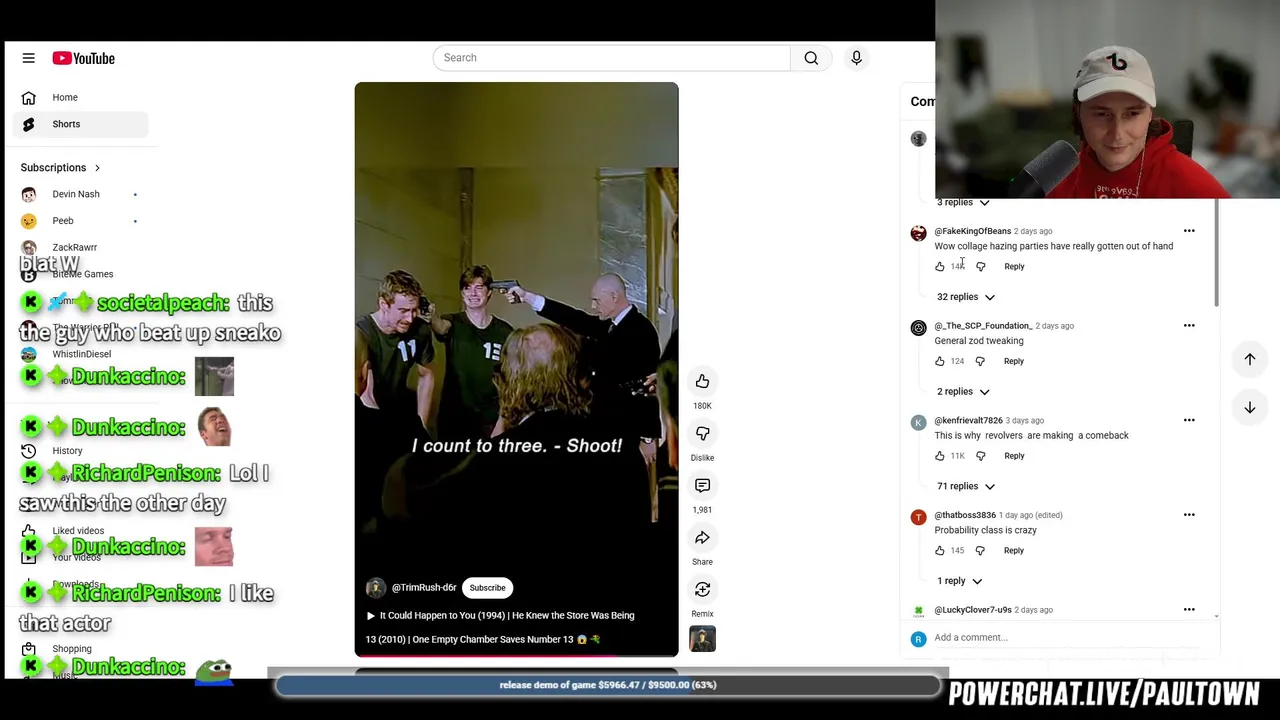Open comments on the short
1280x720 pixels.
point(702,485)
